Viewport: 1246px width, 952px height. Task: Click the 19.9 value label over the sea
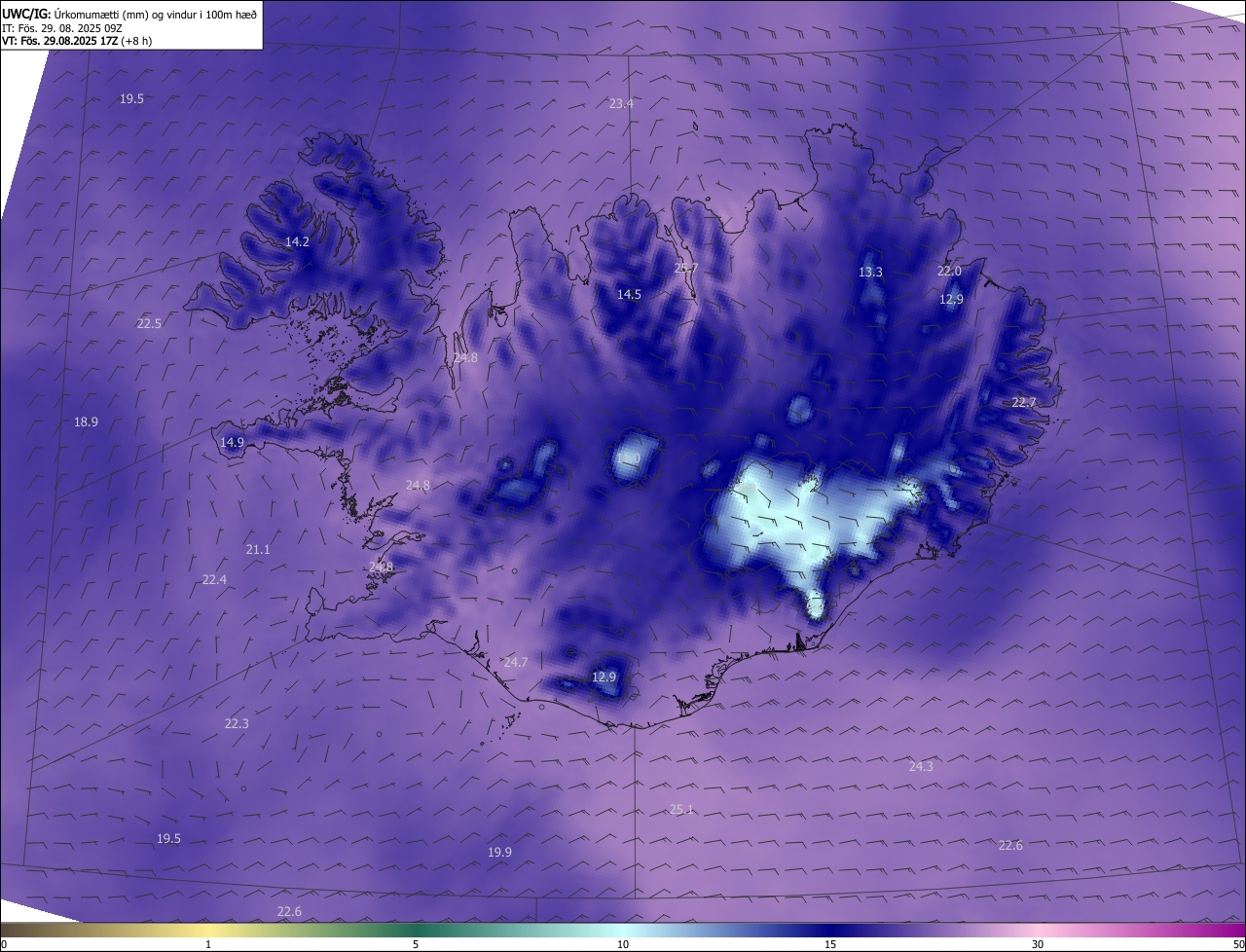[499, 852]
